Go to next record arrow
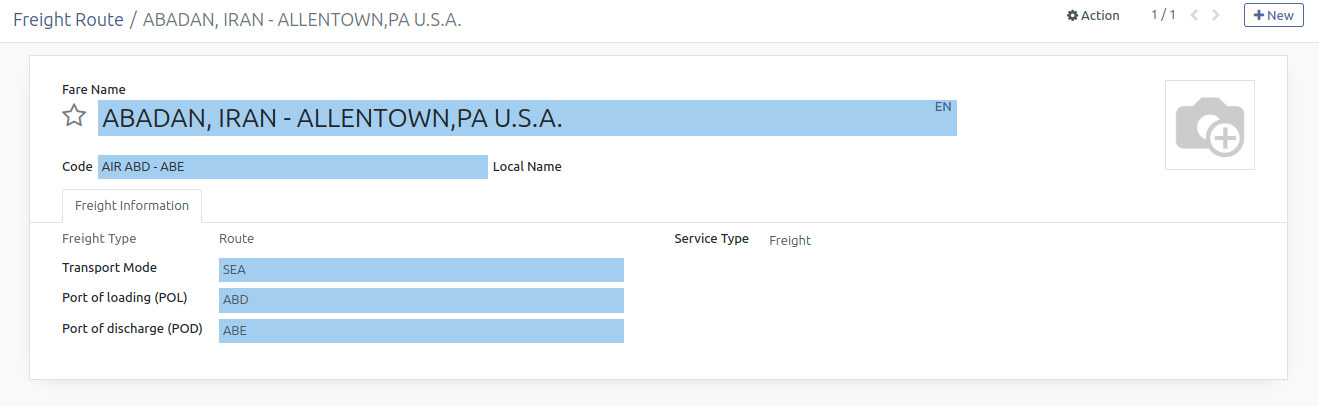Viewport: 1319px width, 406px height. (1216, 16)
